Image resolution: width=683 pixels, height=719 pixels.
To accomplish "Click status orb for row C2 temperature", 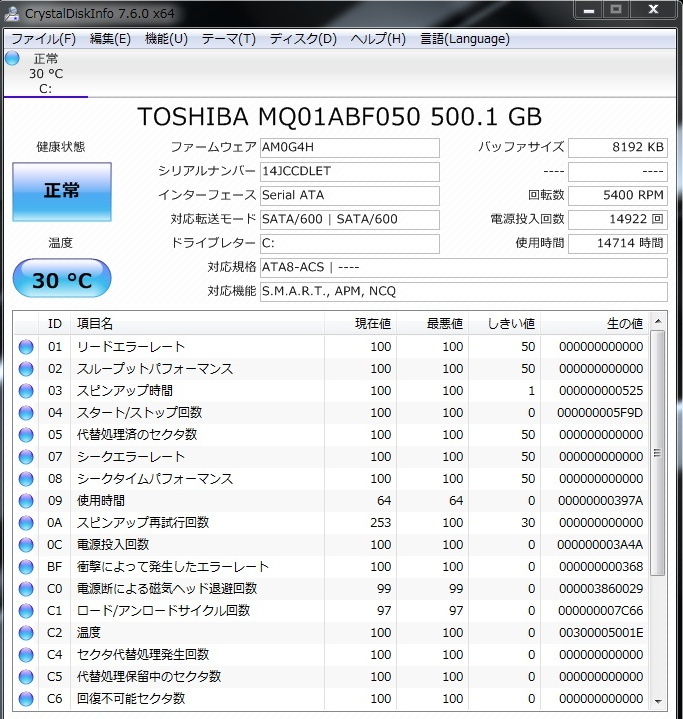I will tap(26, 633).
